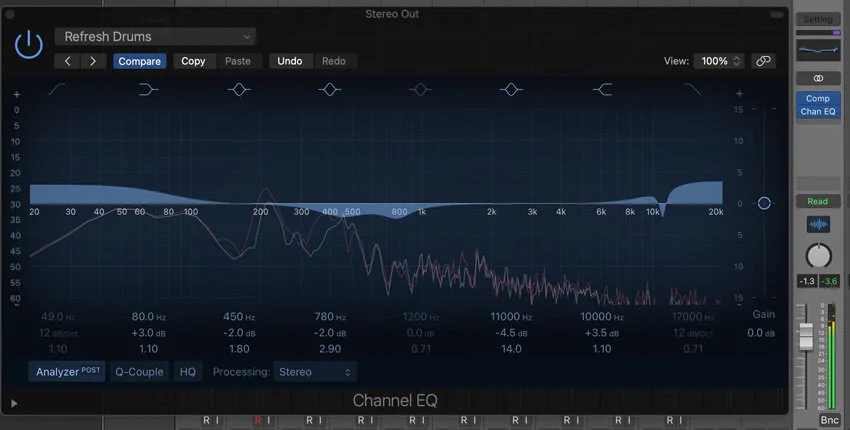This screenshot has height=430, width=850.
Task: Open the EQ thumbnail in channel strip
Action: coord(818,50)
